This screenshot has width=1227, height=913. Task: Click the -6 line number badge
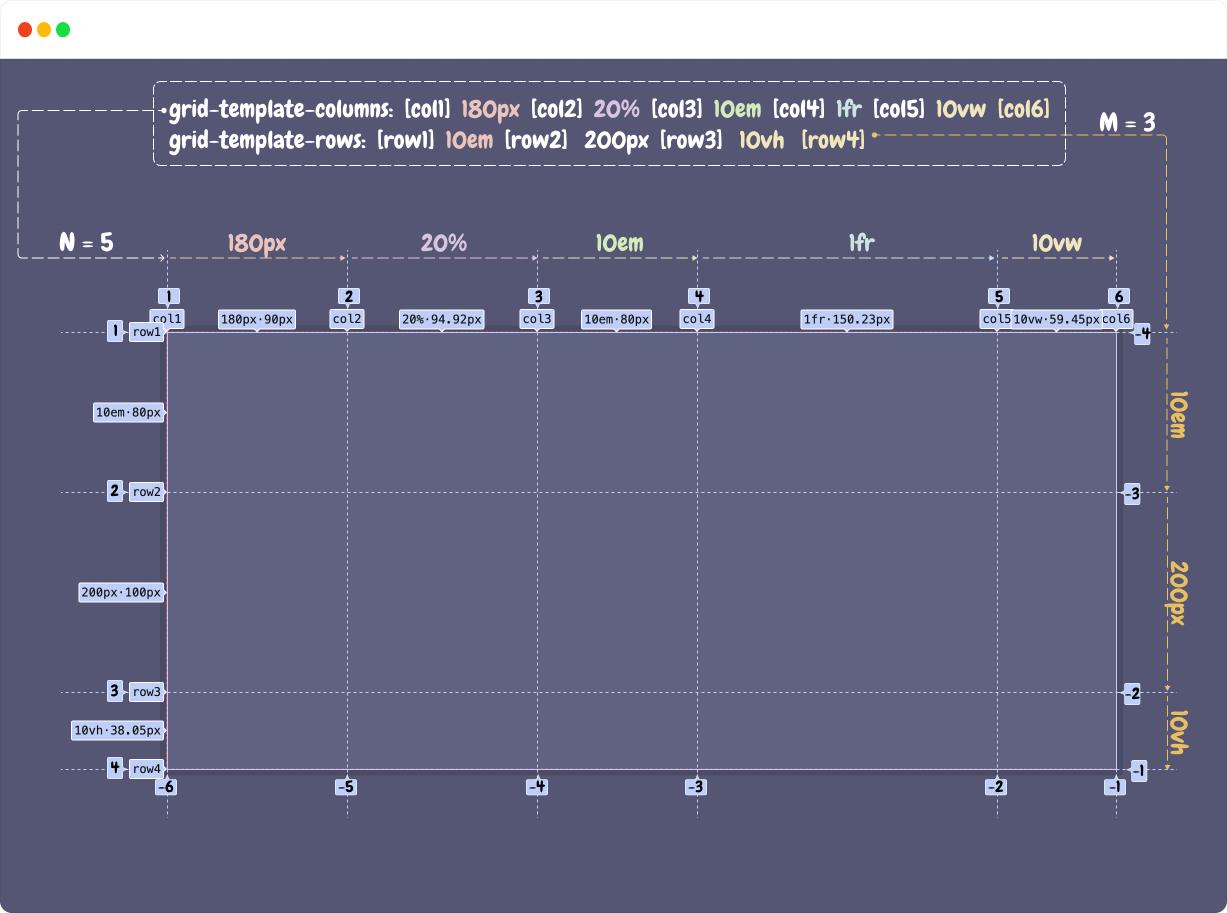(x=166, y=787)
